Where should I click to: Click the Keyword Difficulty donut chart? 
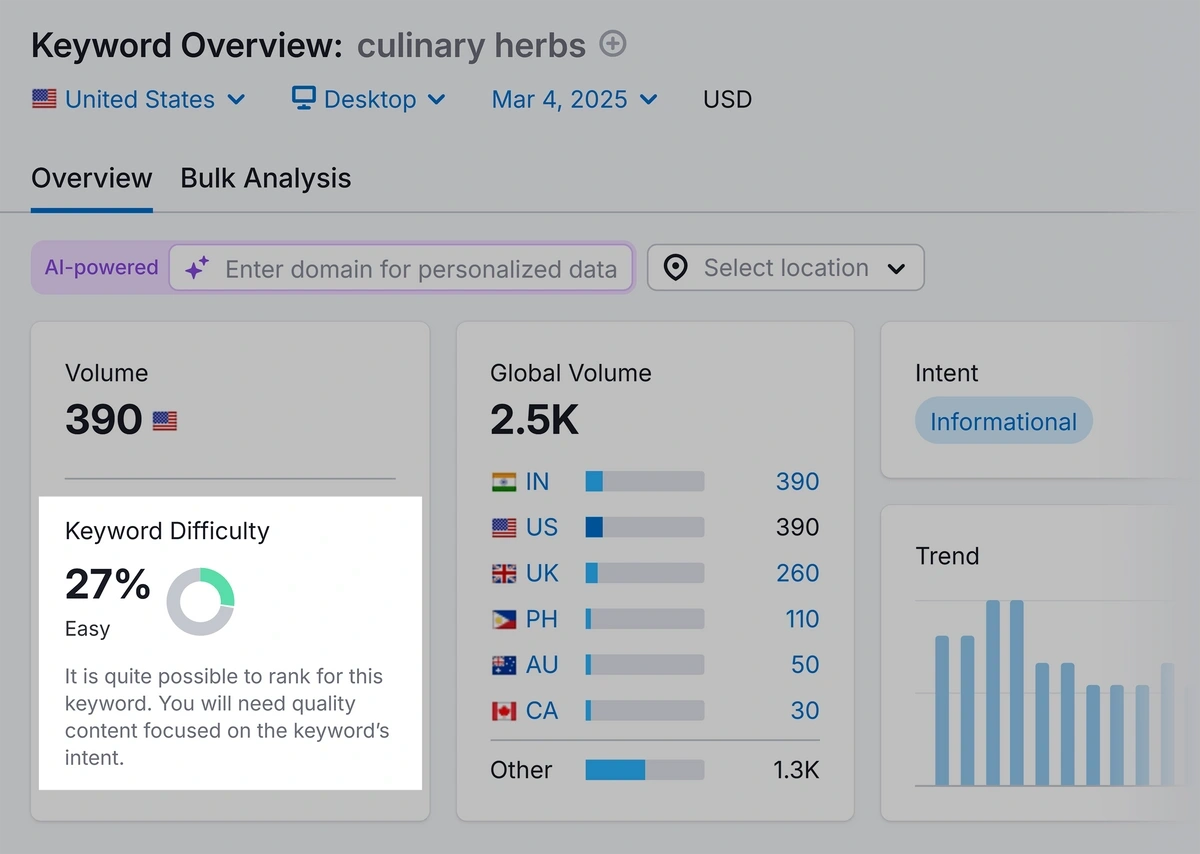[200, 601]
